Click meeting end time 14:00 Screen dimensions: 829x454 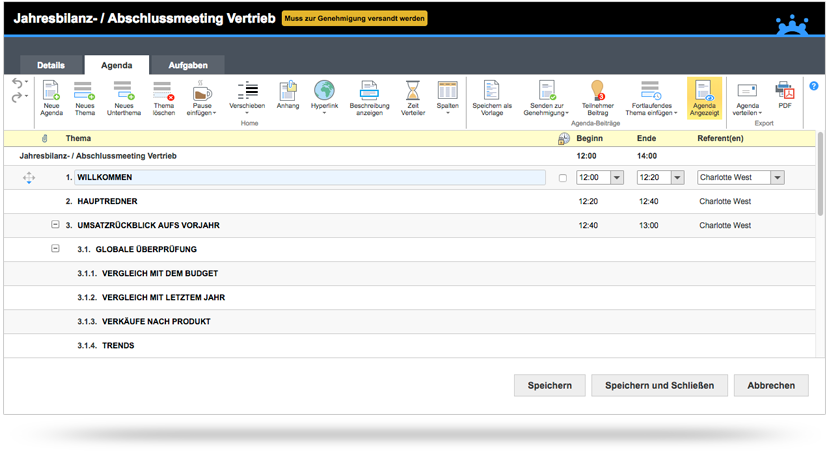click(647, 156)
